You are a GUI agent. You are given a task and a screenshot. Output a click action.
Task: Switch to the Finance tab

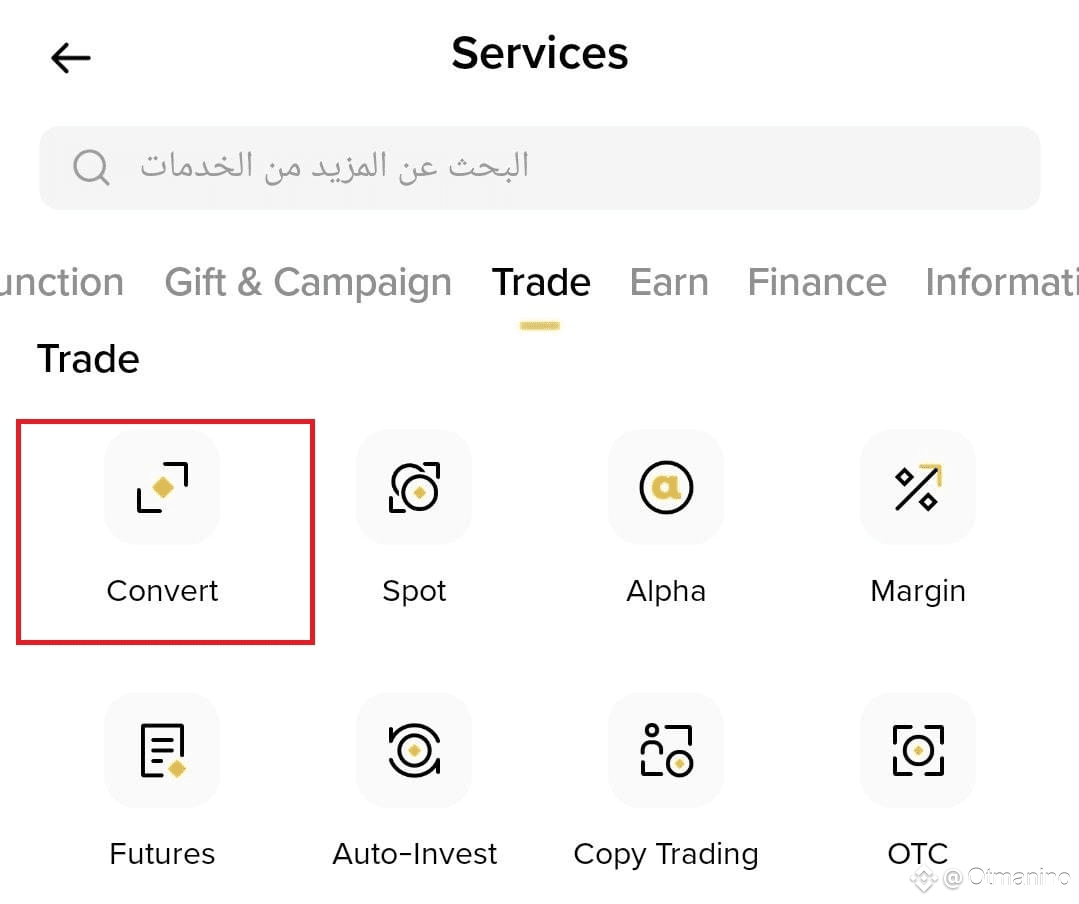pos(817,283)
